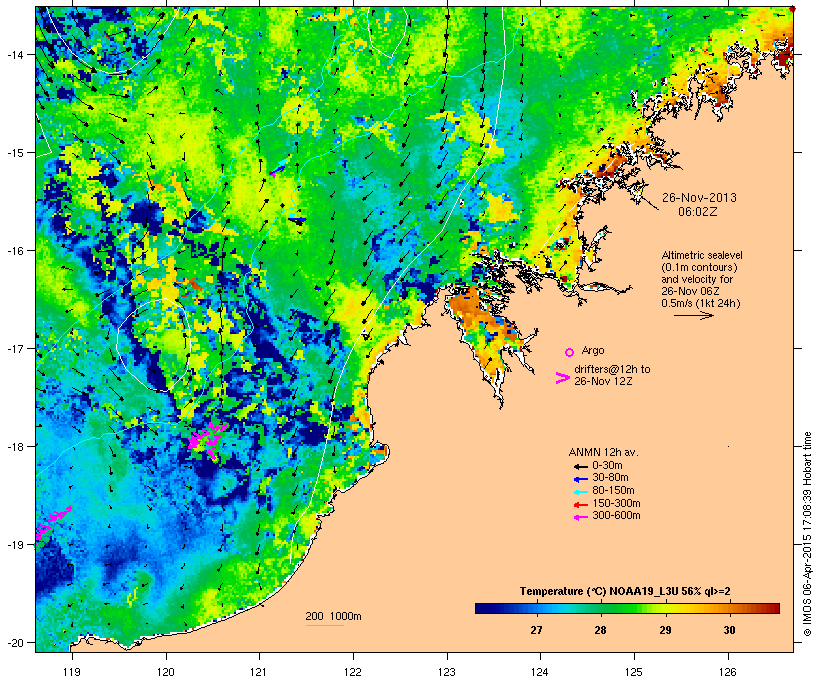This screenshot has width=820, height=680.
Task: Click the IMOS copyright timestamp text
Action: coord(807,534)
